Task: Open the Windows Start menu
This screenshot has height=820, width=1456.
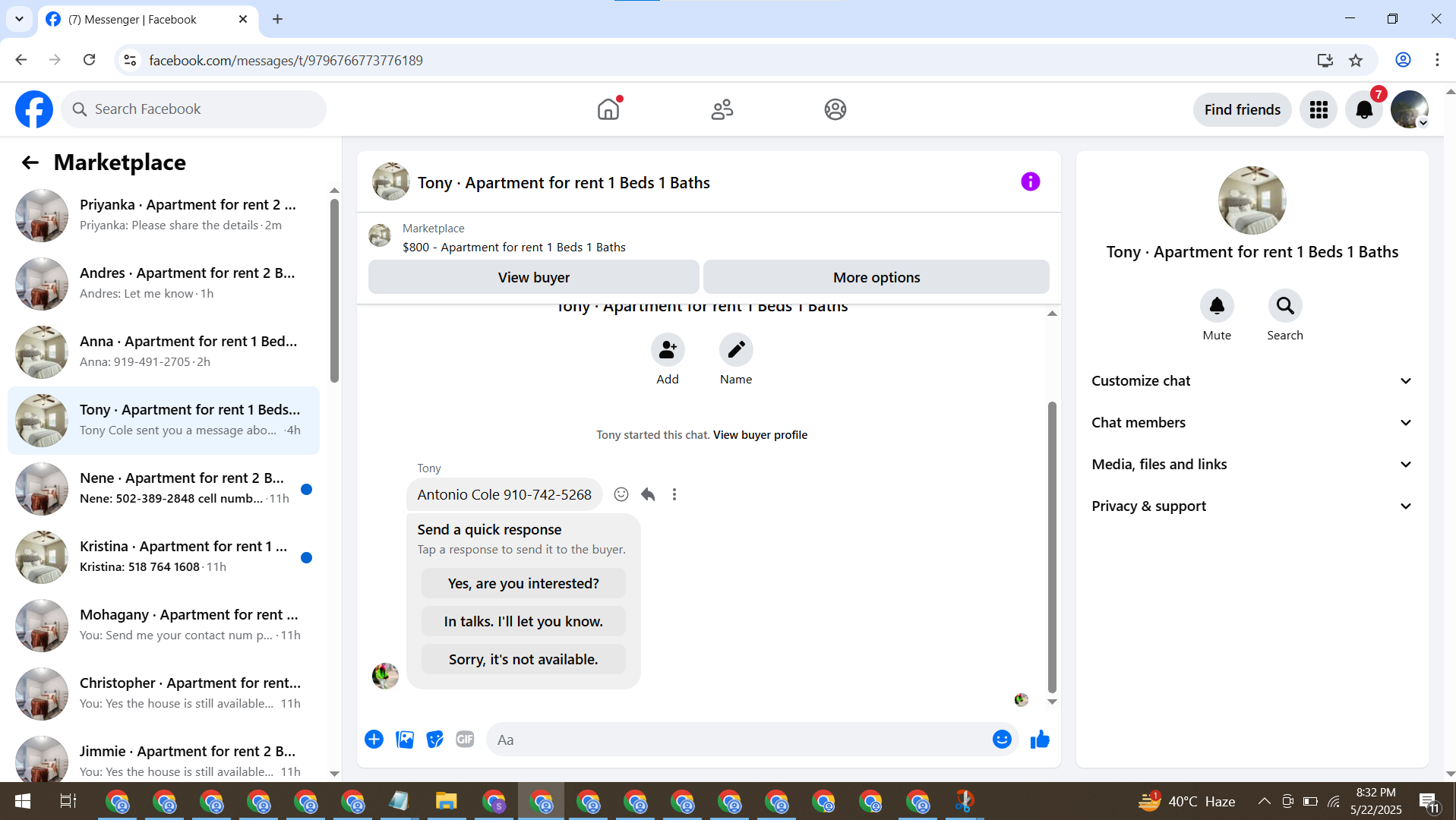Action: coord(23,801)
